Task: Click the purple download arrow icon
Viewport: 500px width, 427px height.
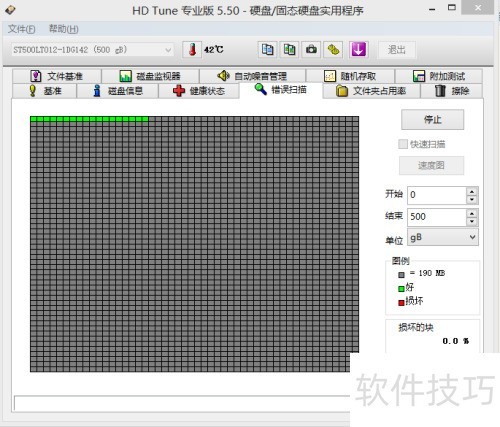Action: 358,50
